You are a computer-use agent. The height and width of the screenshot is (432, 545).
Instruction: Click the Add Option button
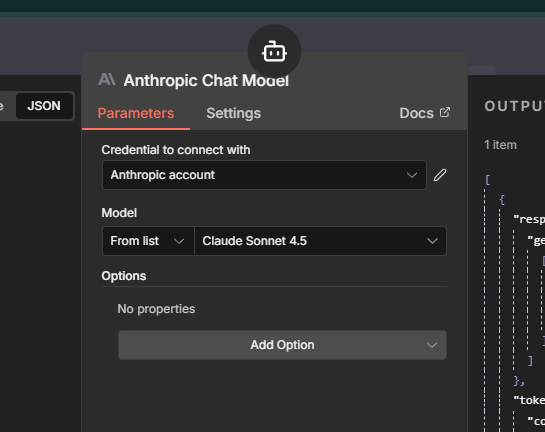click(x=282, y=345)
